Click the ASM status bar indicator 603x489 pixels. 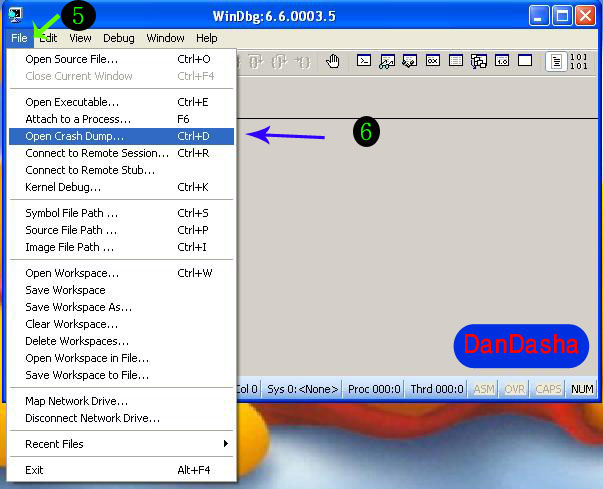pos(483,389)
